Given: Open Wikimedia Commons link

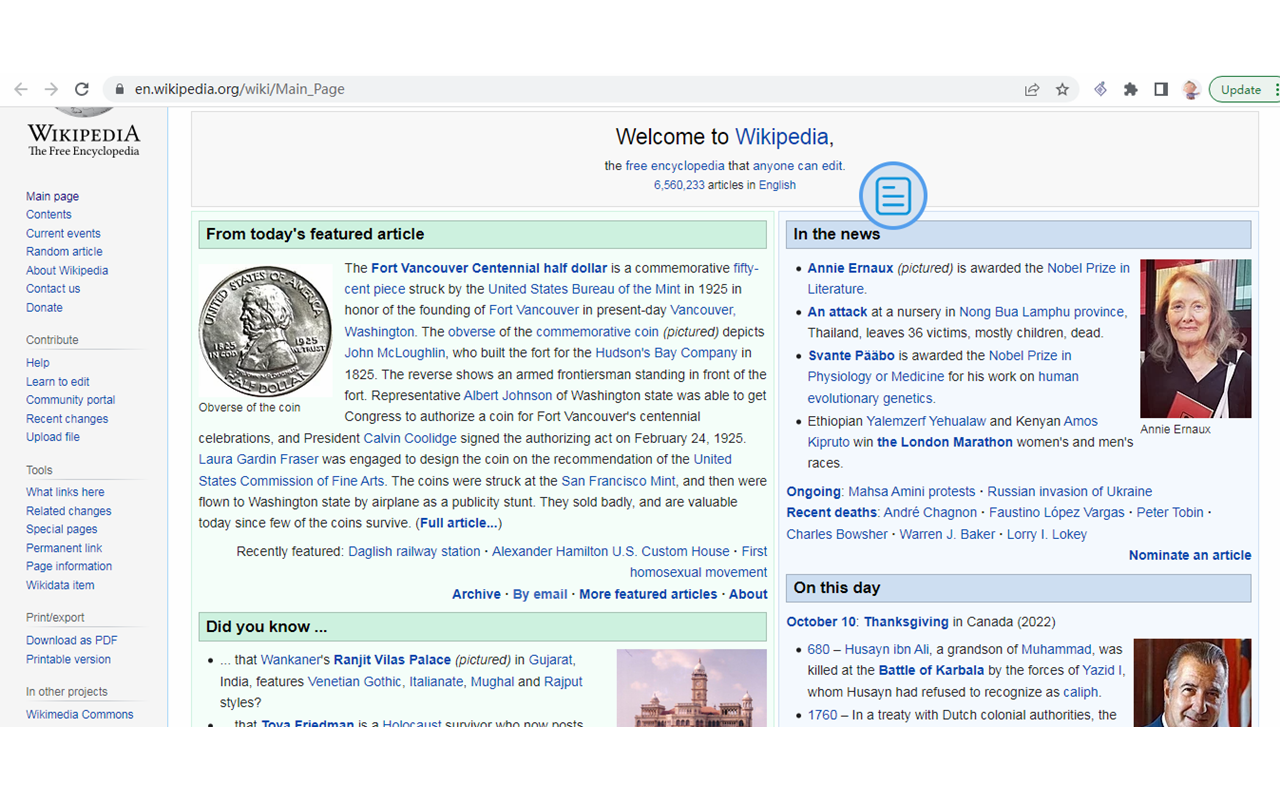Looking at the screenshot, I should pyautogui.click(x=79, y=714).
